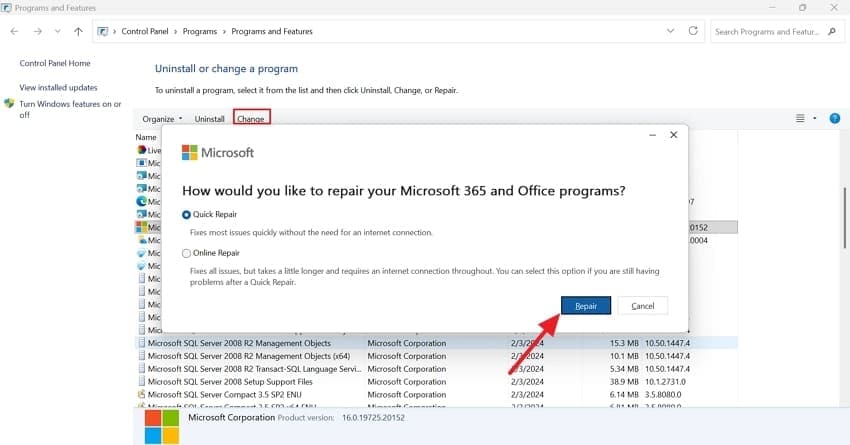Click the breadcrumb Control Panel folder icon
850x445 pixels.
point(102,31)
